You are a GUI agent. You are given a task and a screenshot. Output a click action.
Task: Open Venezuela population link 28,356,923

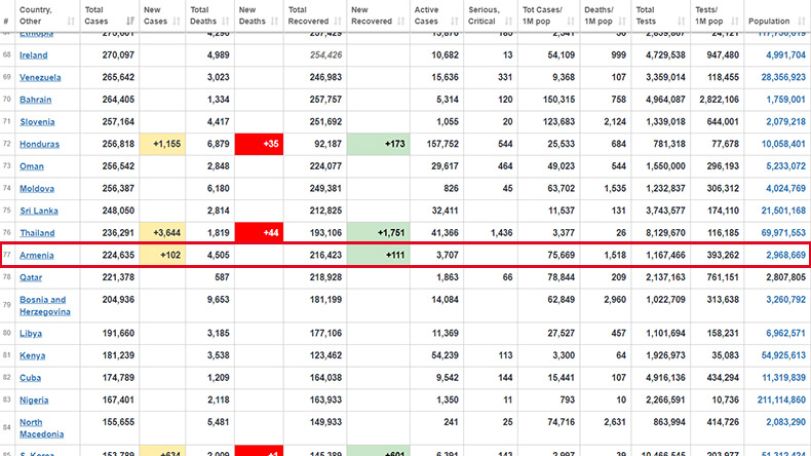click(783, 78)
